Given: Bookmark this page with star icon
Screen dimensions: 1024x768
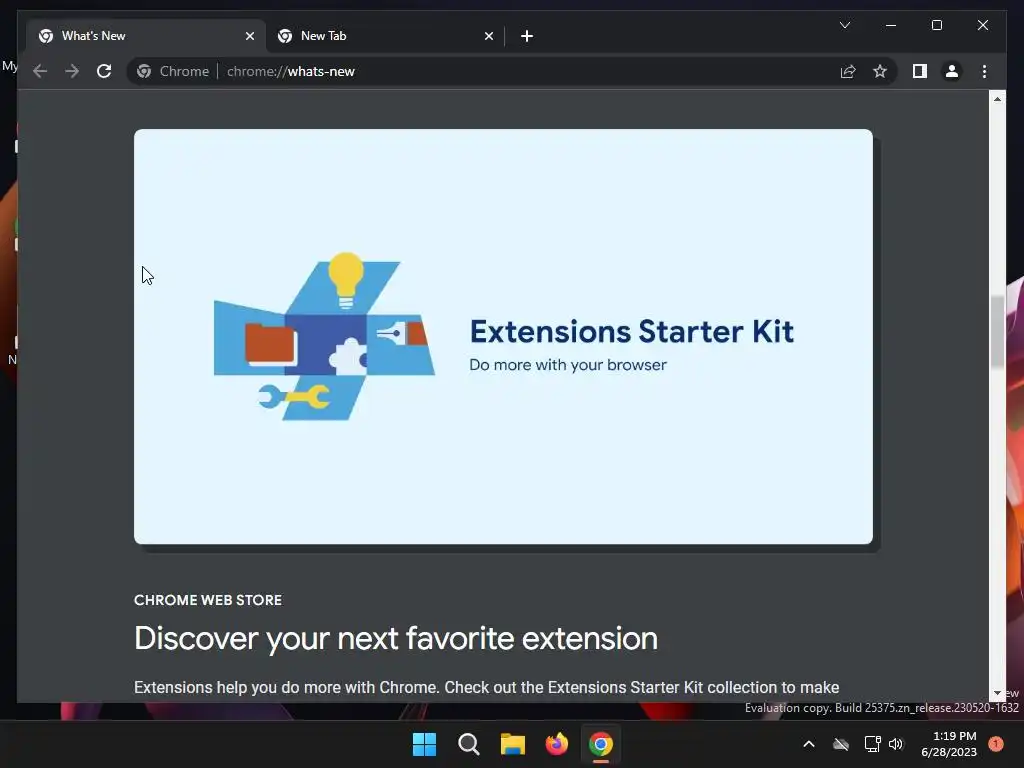Looking at the screenshot, I should [880, 71].
